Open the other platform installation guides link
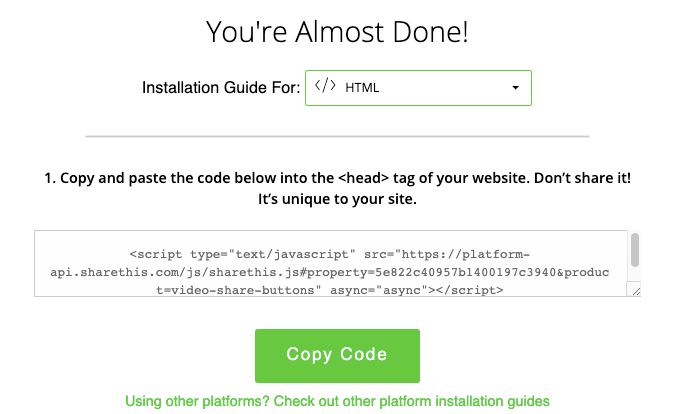Image resolution: width=675 pixels, height=414 pixels. 337,401
